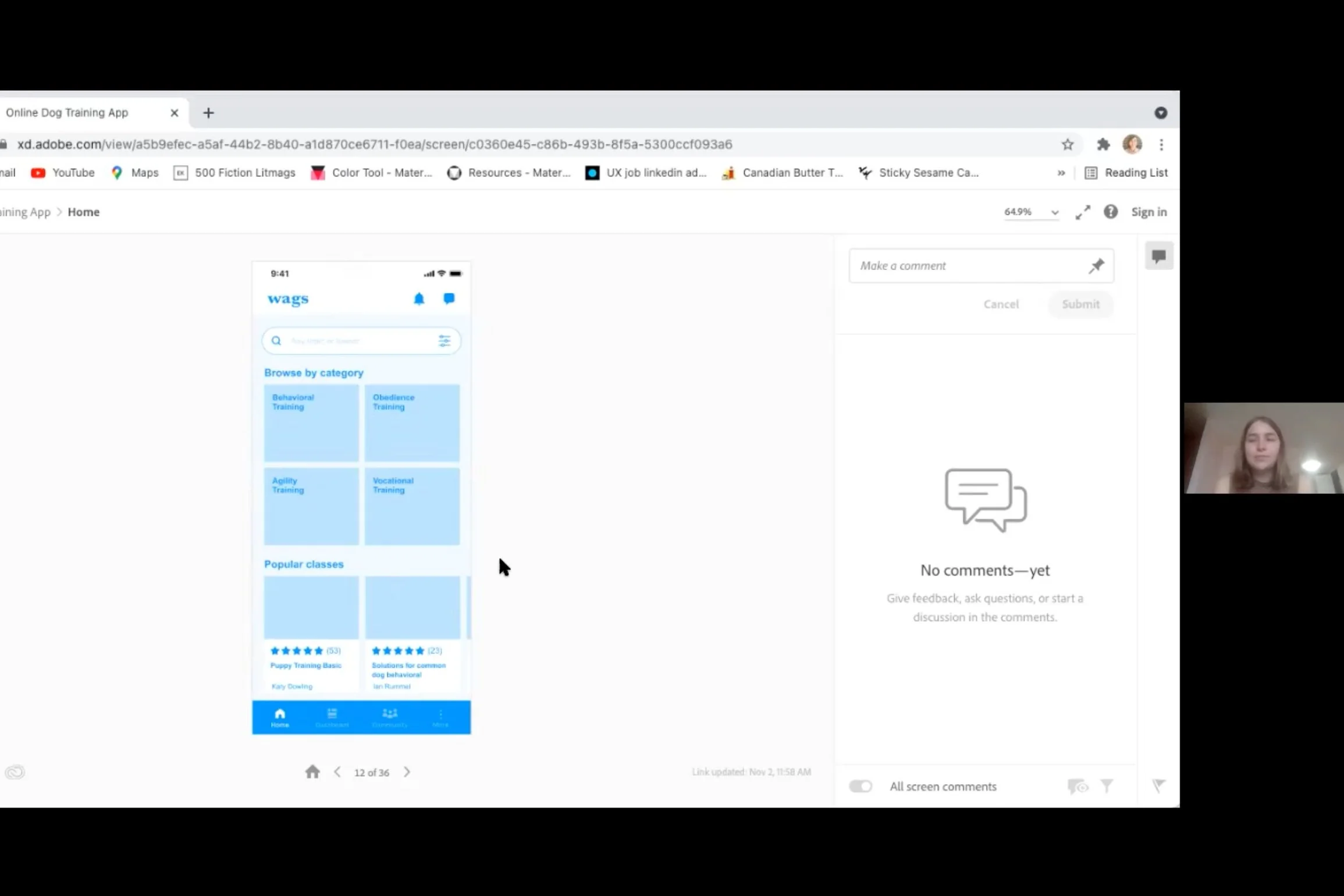Enter fullscreen mode with expand arrows icon
The width and height of the screenshot is (1344, 896).
pyautogui.click(x=1083, y=212)
